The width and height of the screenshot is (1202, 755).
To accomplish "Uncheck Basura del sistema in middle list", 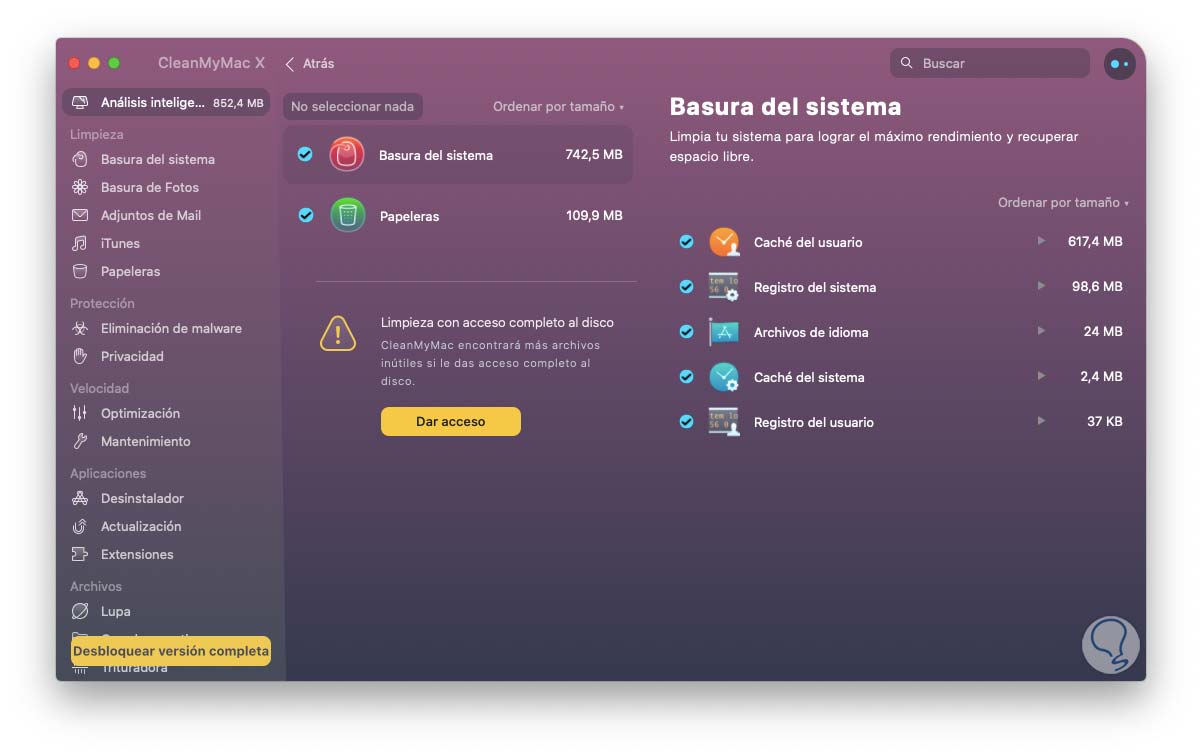I will click(306, 154).
